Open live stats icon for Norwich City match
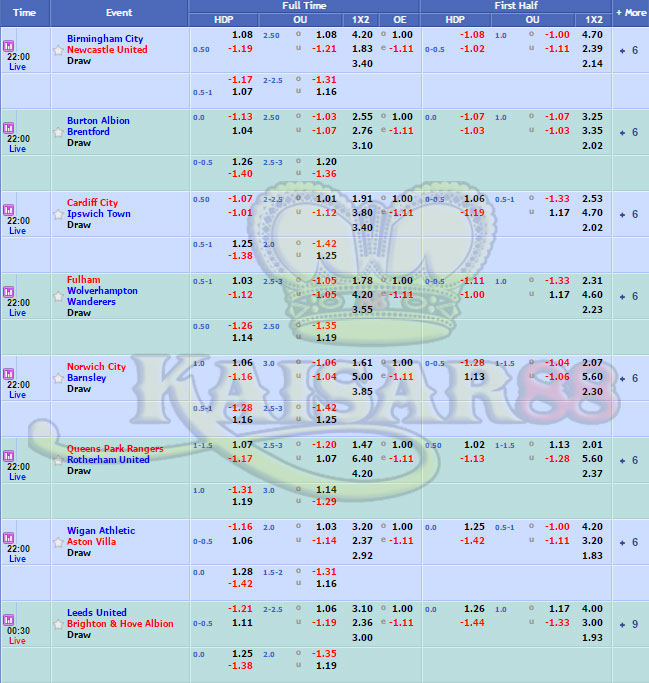Image resolution: width=649 pixels, height=683 pixels. (x=8, y=374)
